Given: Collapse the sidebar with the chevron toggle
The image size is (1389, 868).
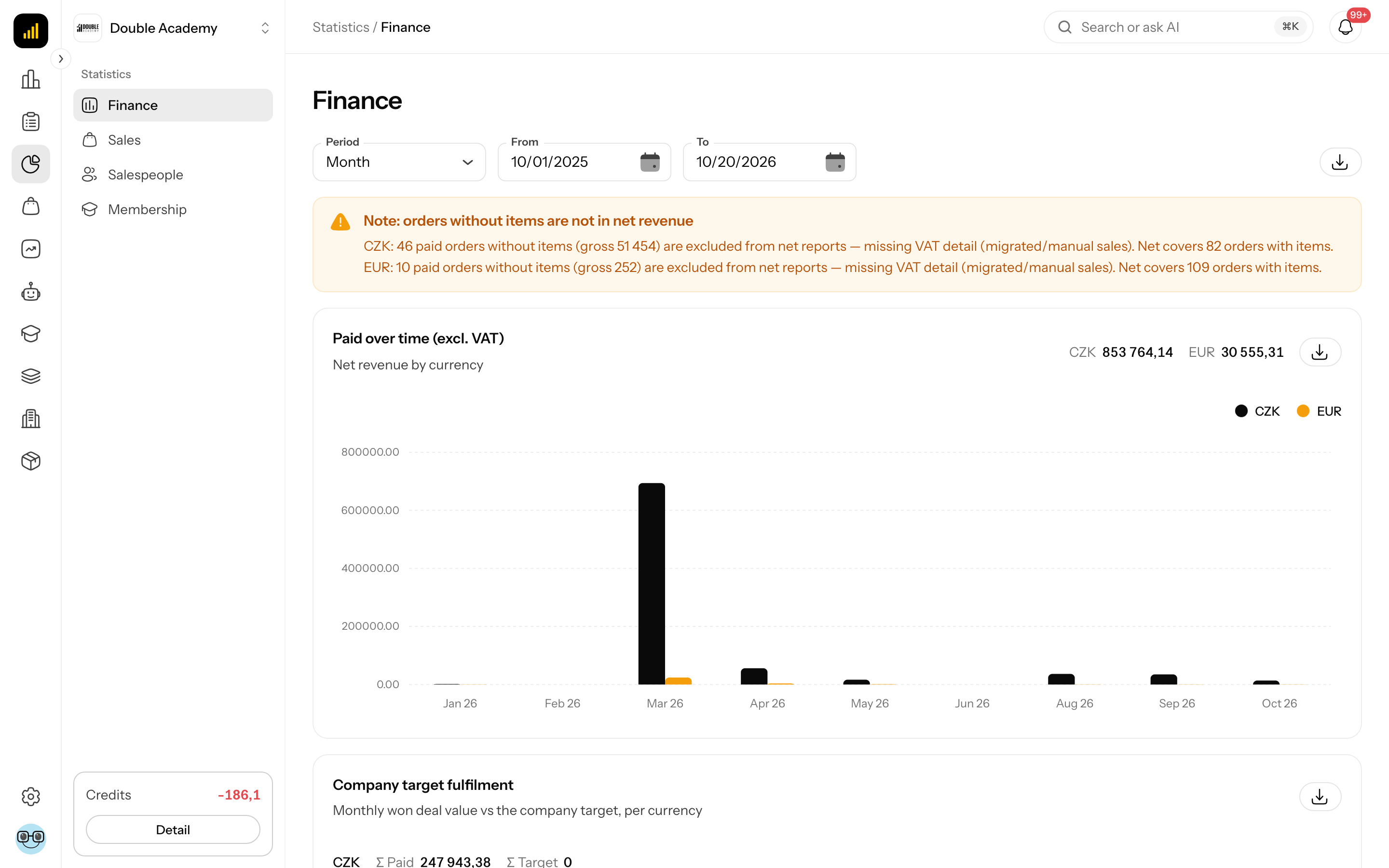Looking at the screenshot, I should [61, 58].
